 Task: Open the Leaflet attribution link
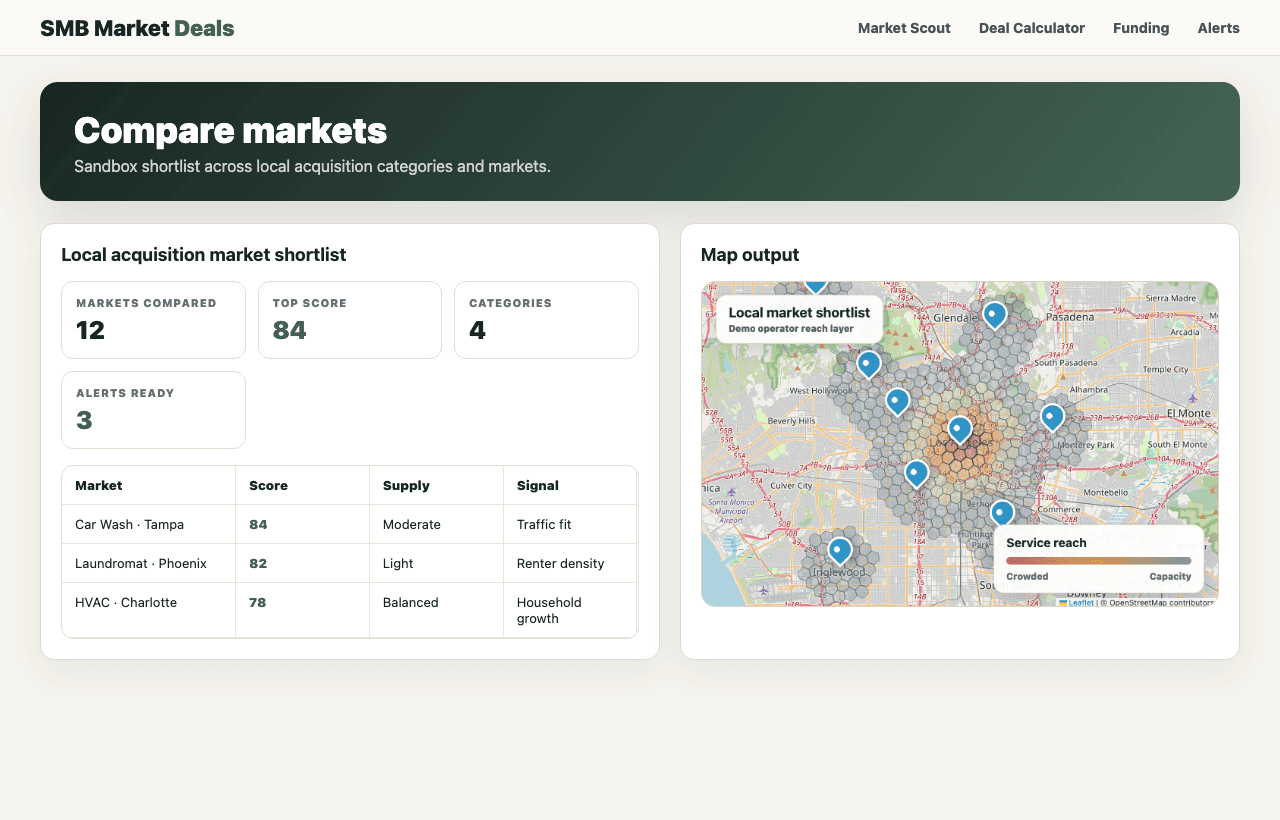(1081, 602)
